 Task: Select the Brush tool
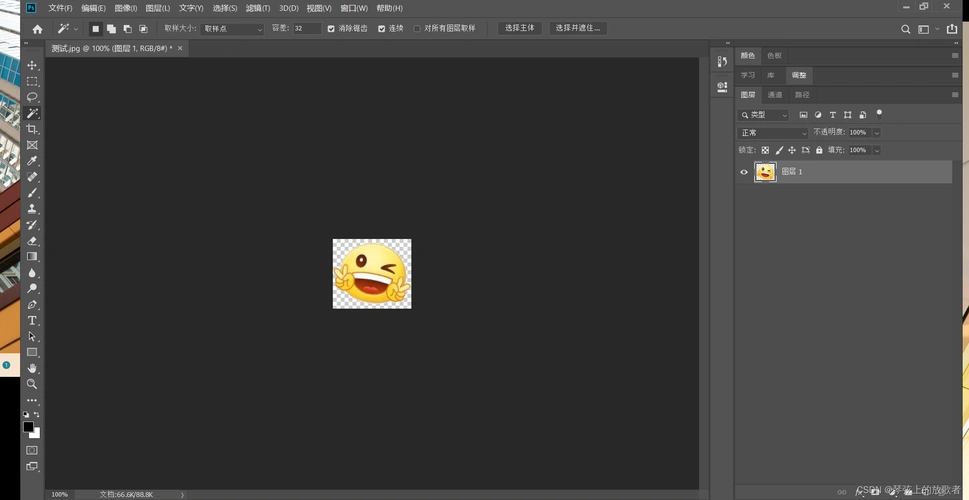coord(32,193)
